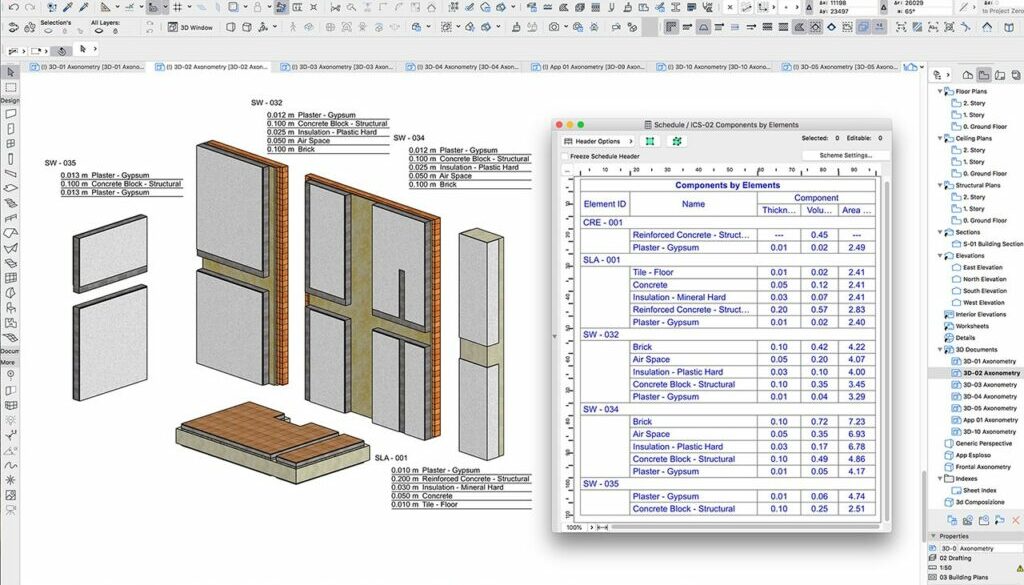Toggle the highlighted wall reference line mode icon
Image resolution: width=1024 pixels, height=585 pixels.
click(x=671, y=27)
